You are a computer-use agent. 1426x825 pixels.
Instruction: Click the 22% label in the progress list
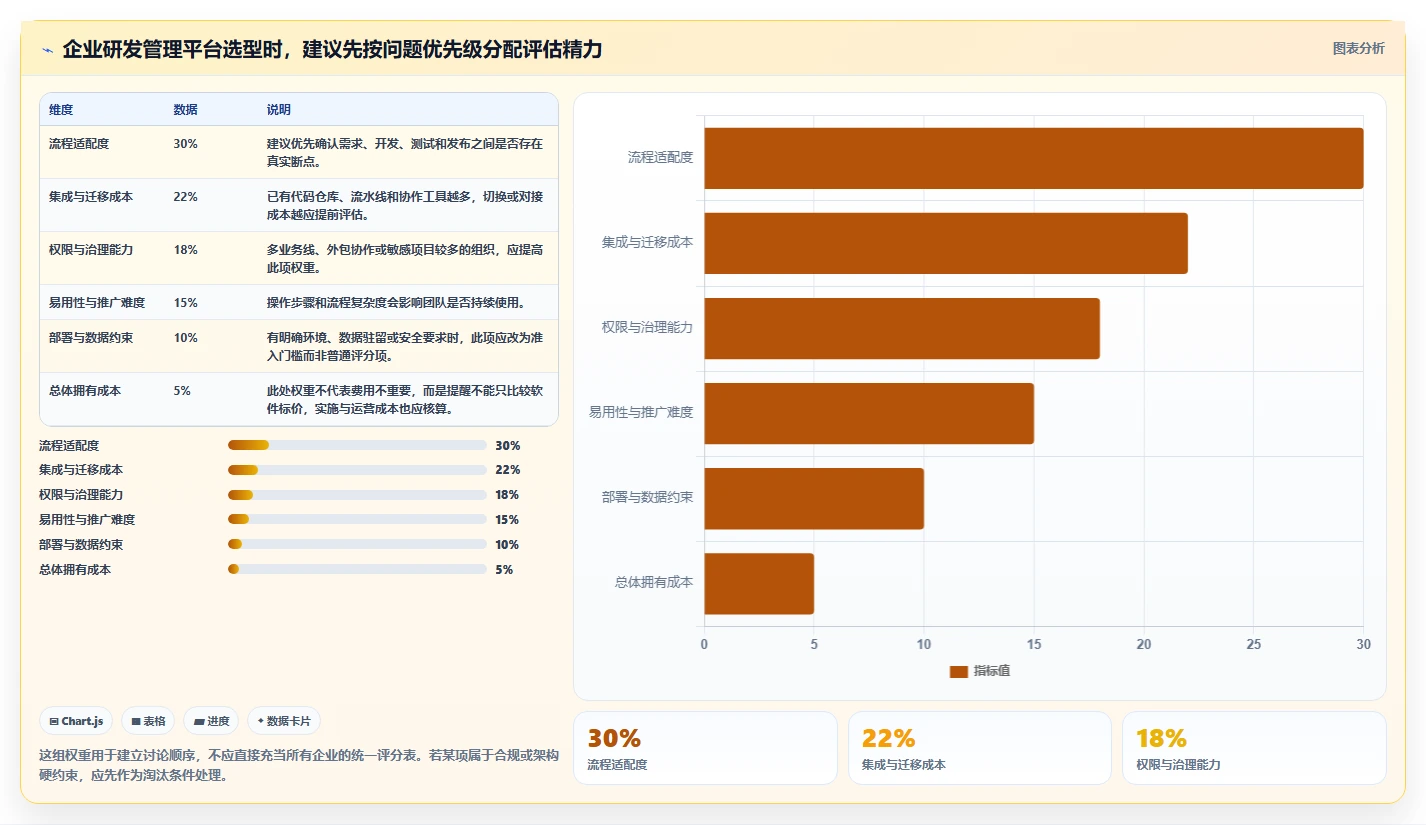pyautogui.click(x=507, y=470)
